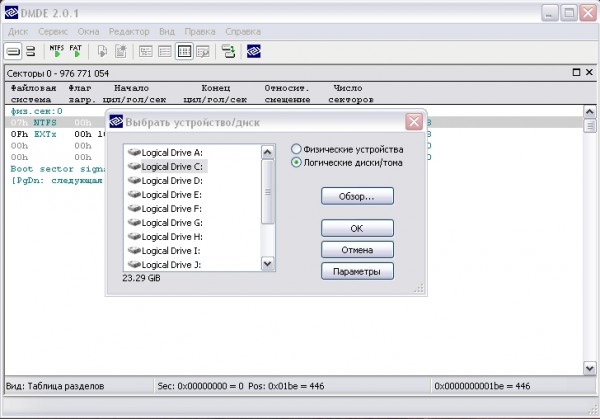Select the EXTx partition row
Screen dimensions: 600x419
294,134
